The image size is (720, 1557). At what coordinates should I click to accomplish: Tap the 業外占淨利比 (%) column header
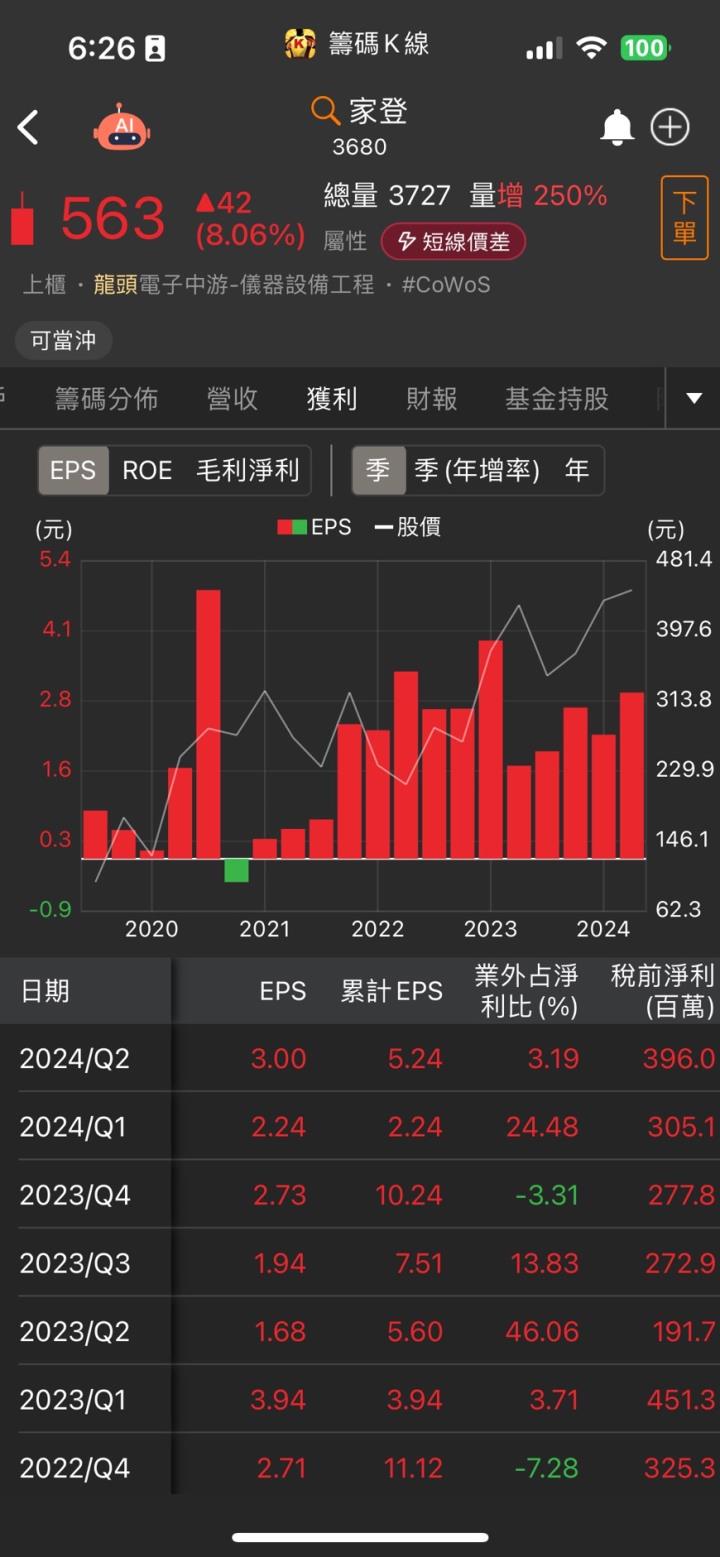coord(527,991)
